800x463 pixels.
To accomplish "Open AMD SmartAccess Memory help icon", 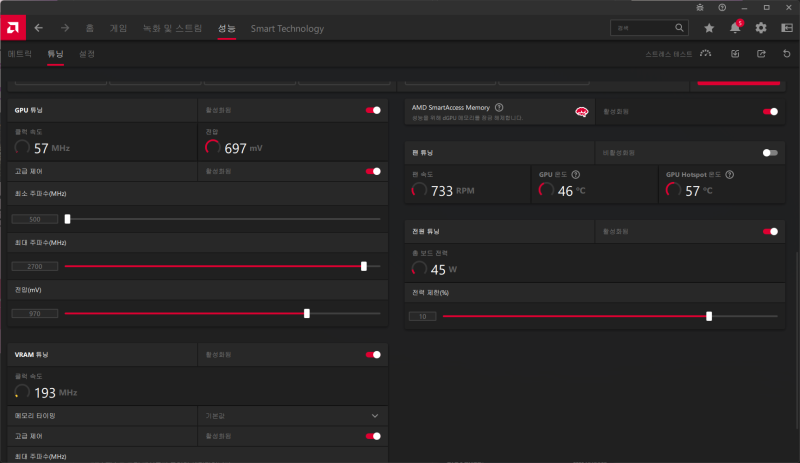I will click(x=499, y=107).
